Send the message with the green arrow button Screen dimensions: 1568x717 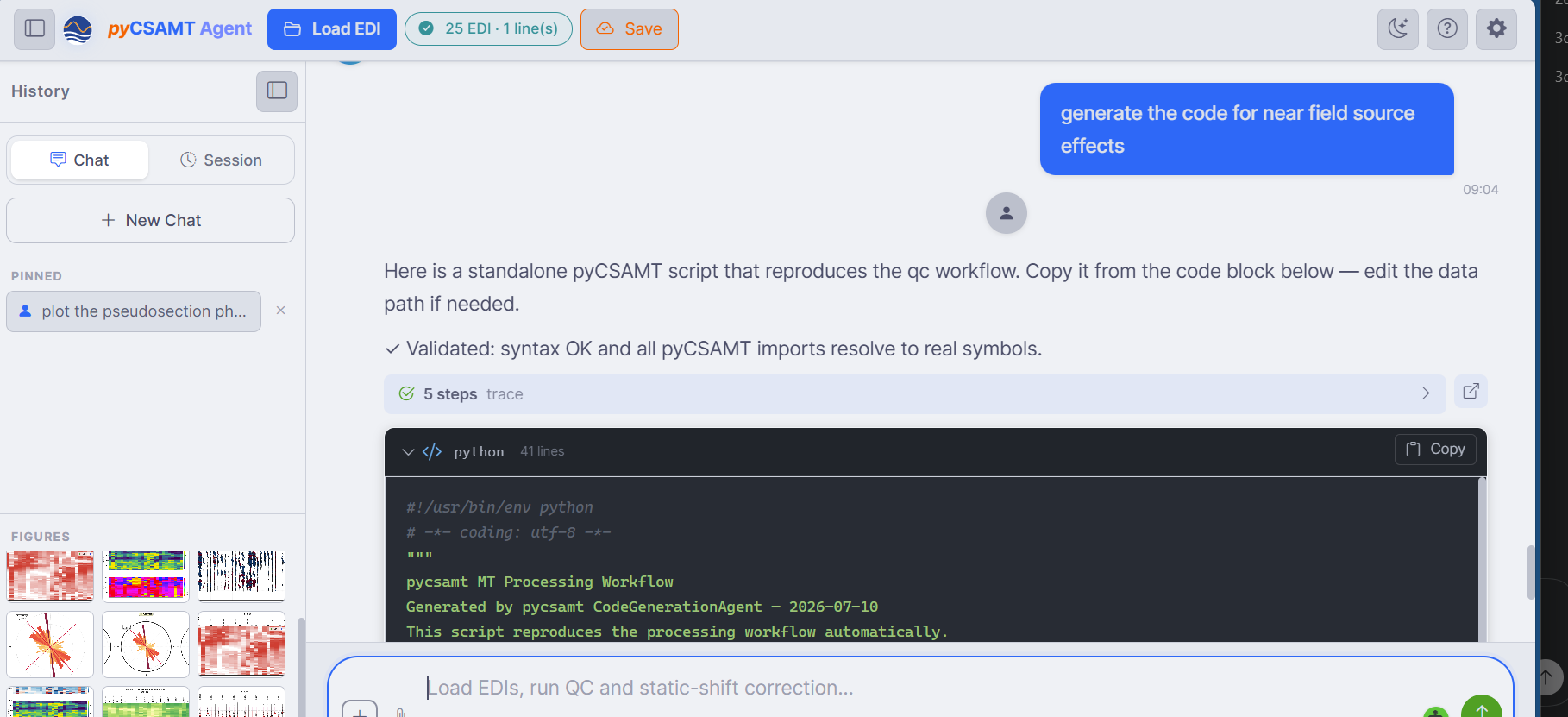pos(1482,708)
